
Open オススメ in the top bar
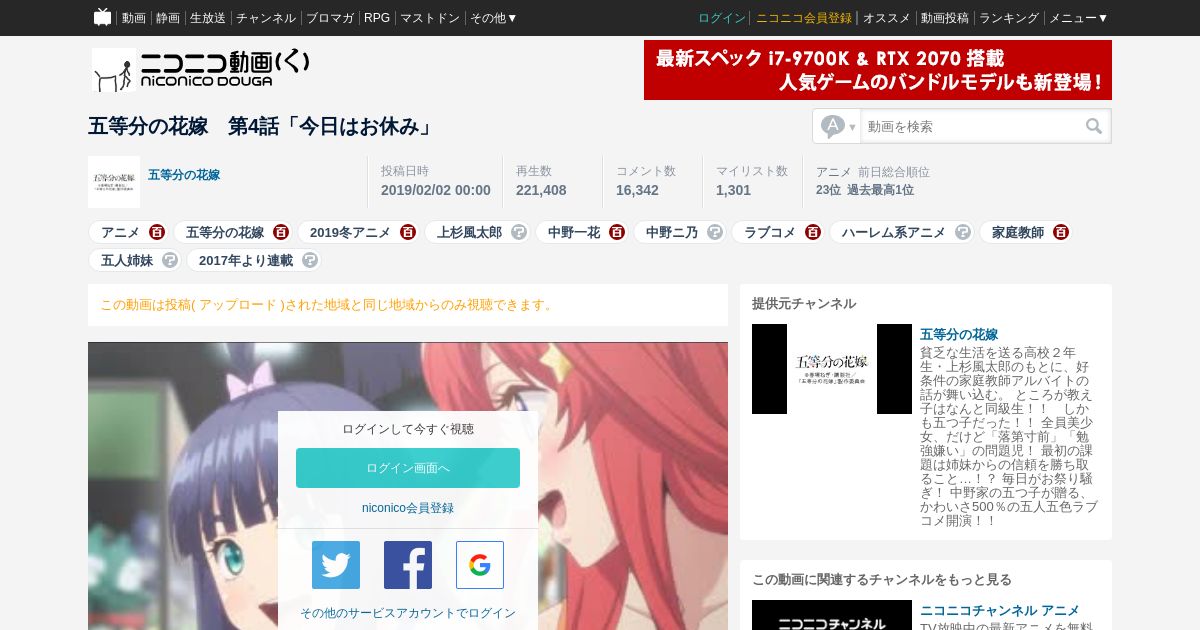pyautogui.click(x=887, y=18)
